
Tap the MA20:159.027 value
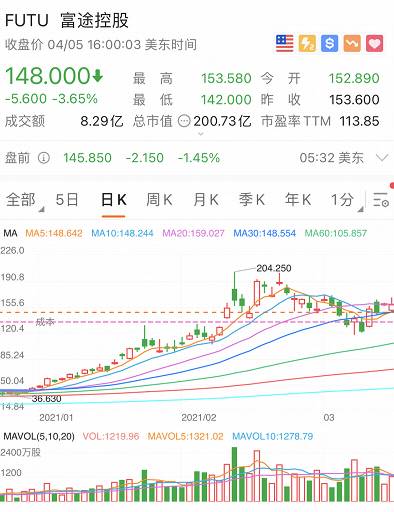pos(193,233)
